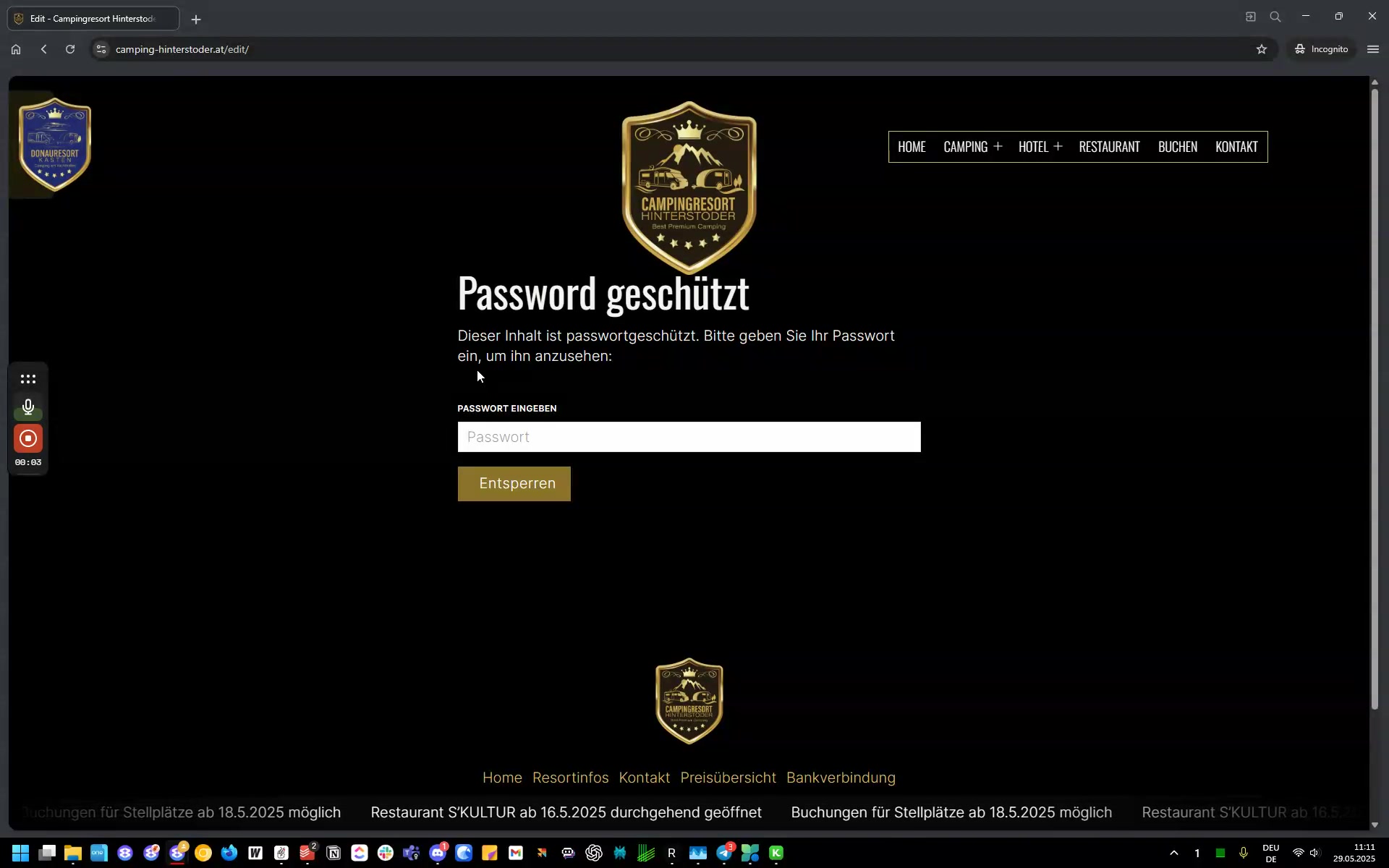Image resolution: width=1389 pixels, height=868 pixels.
Task: Open the RESTAURANT menu item
Action: coord(1109,147)
